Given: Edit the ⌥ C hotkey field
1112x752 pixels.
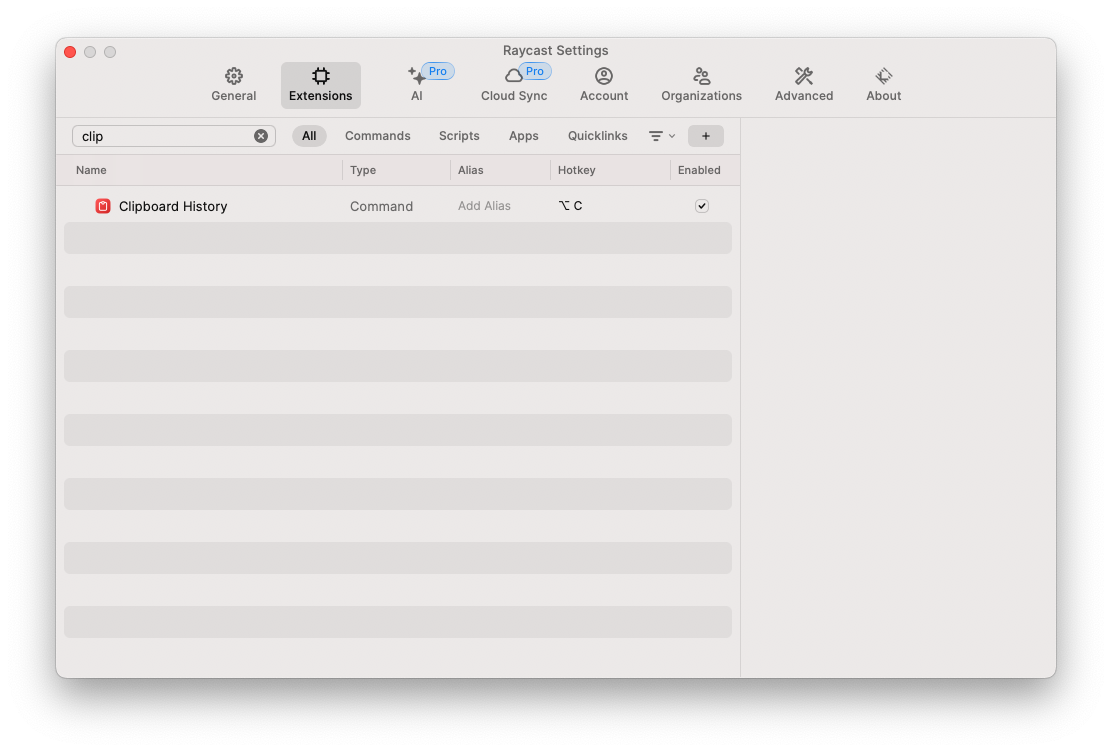Looking at the screenshot, I should tap(570, 206).
